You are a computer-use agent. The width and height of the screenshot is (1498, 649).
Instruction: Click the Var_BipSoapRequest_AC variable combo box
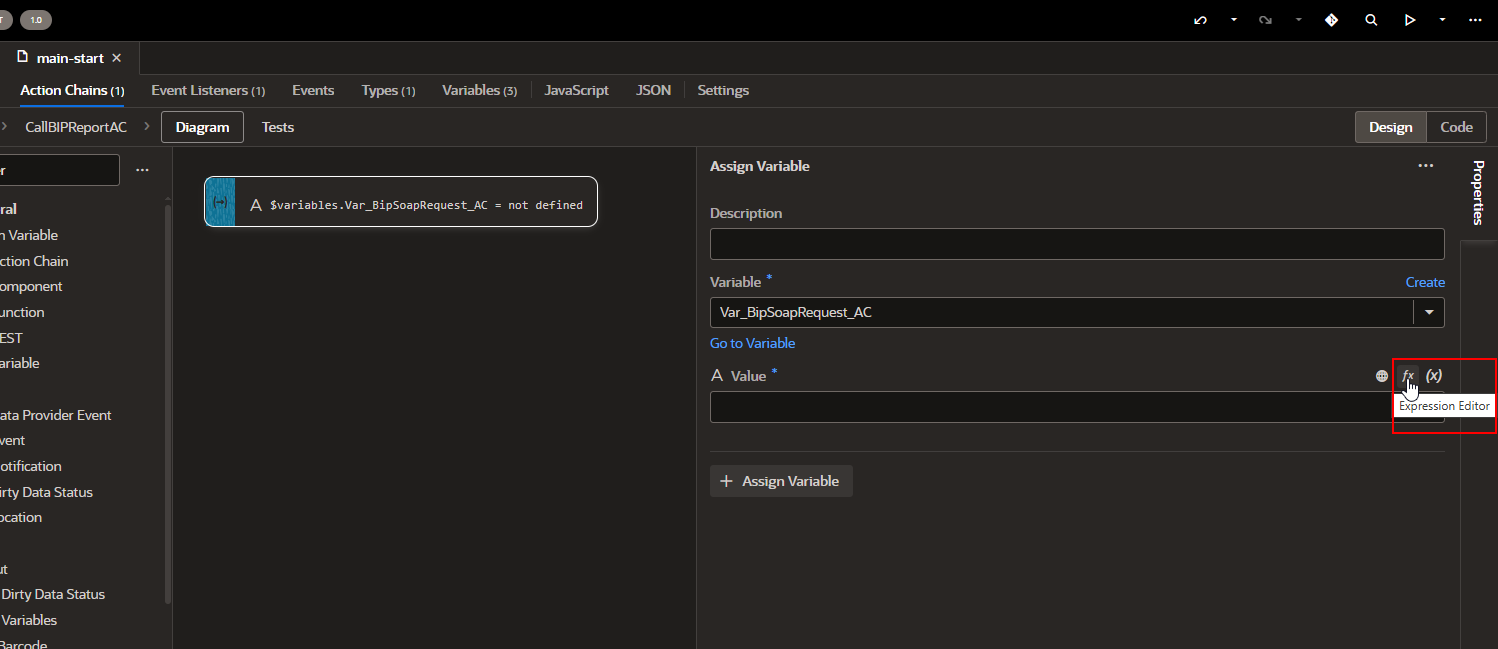coord(1077,312)
